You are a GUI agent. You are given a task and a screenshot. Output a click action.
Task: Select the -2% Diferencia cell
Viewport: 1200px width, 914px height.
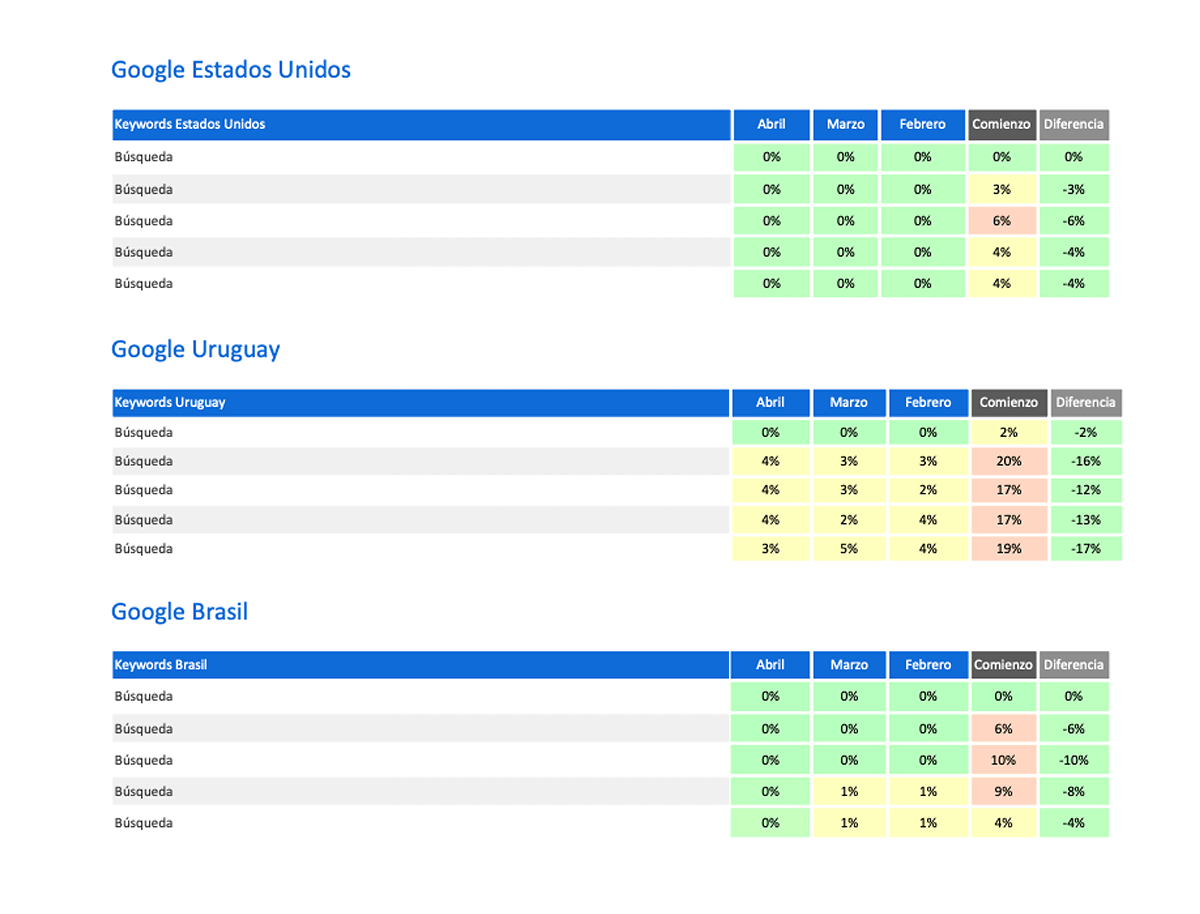pyautogui.click(x=1086, y=433)
